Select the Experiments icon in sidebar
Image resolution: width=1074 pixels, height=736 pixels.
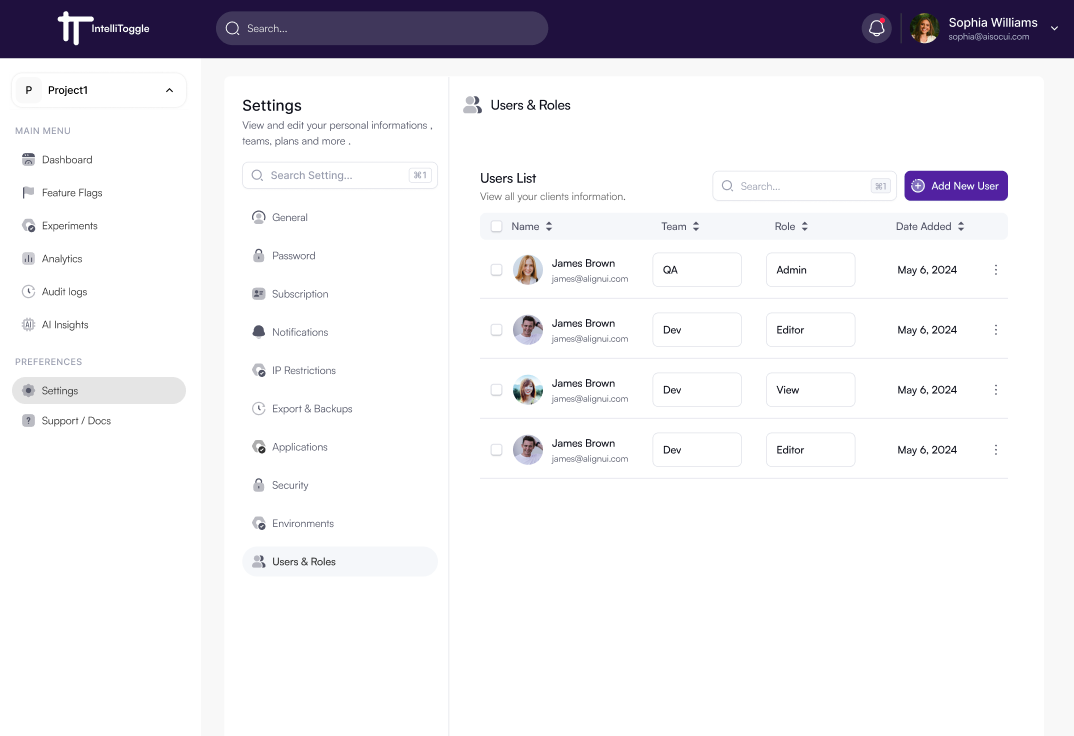pos(27,225)
